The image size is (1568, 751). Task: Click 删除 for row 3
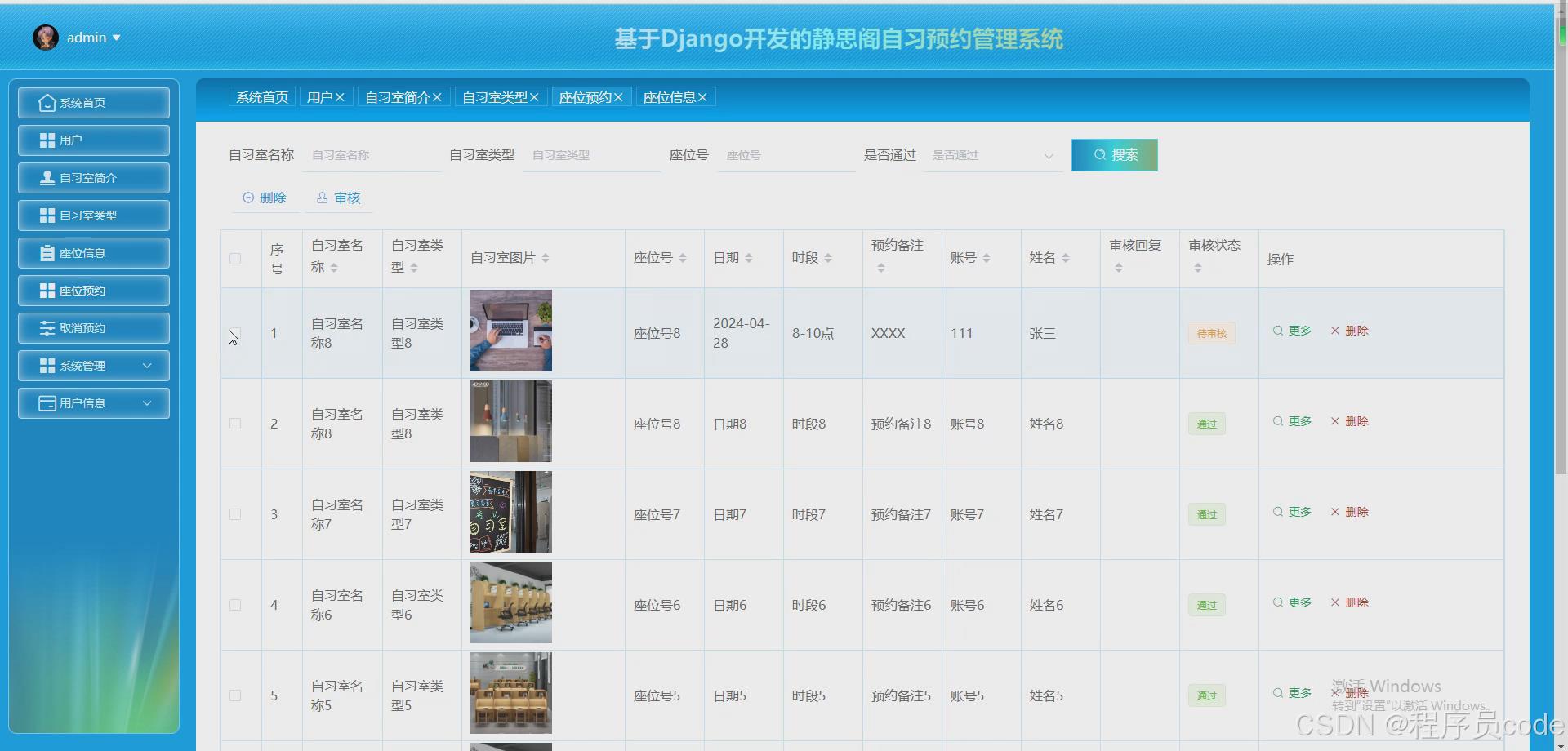tap(1349, 512)
